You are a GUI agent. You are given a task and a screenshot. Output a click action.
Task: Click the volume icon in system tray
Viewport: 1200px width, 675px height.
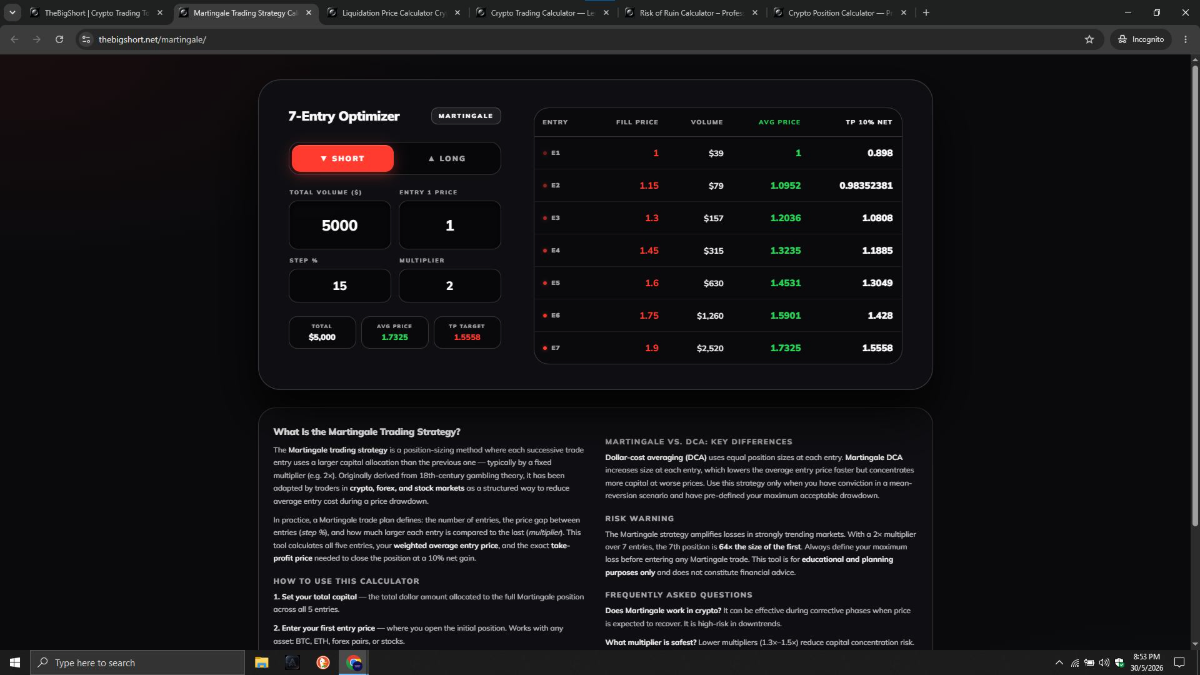point(1103,662)
